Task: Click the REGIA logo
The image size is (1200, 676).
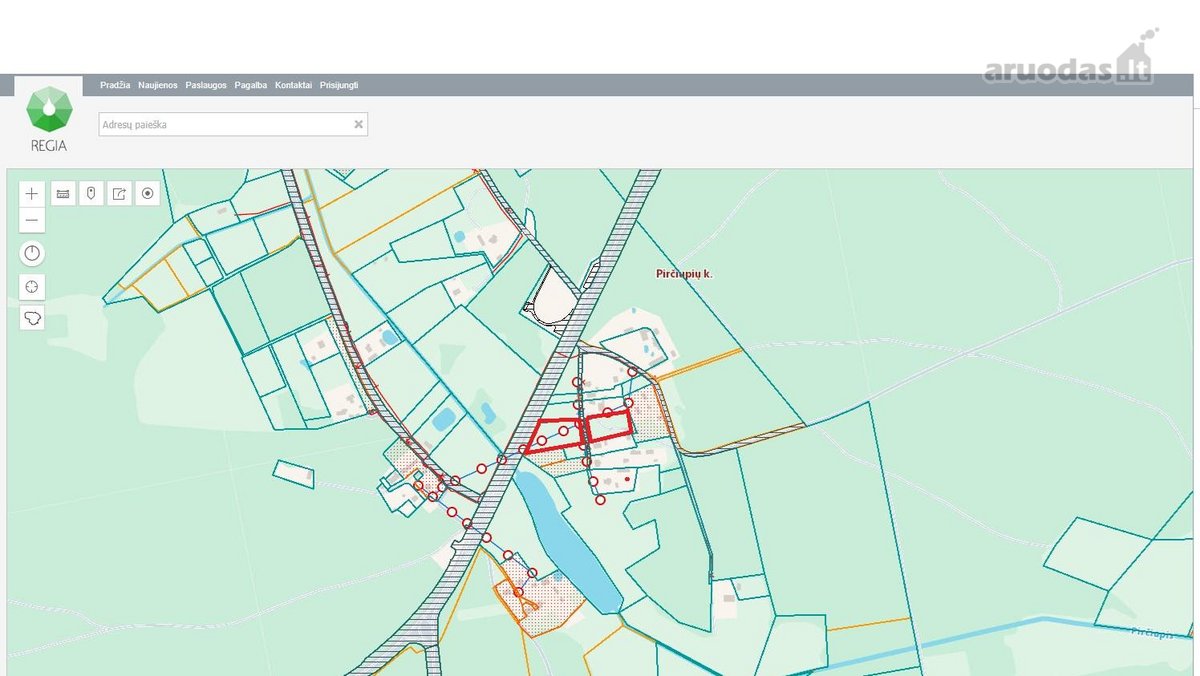Action: (49, 120)
